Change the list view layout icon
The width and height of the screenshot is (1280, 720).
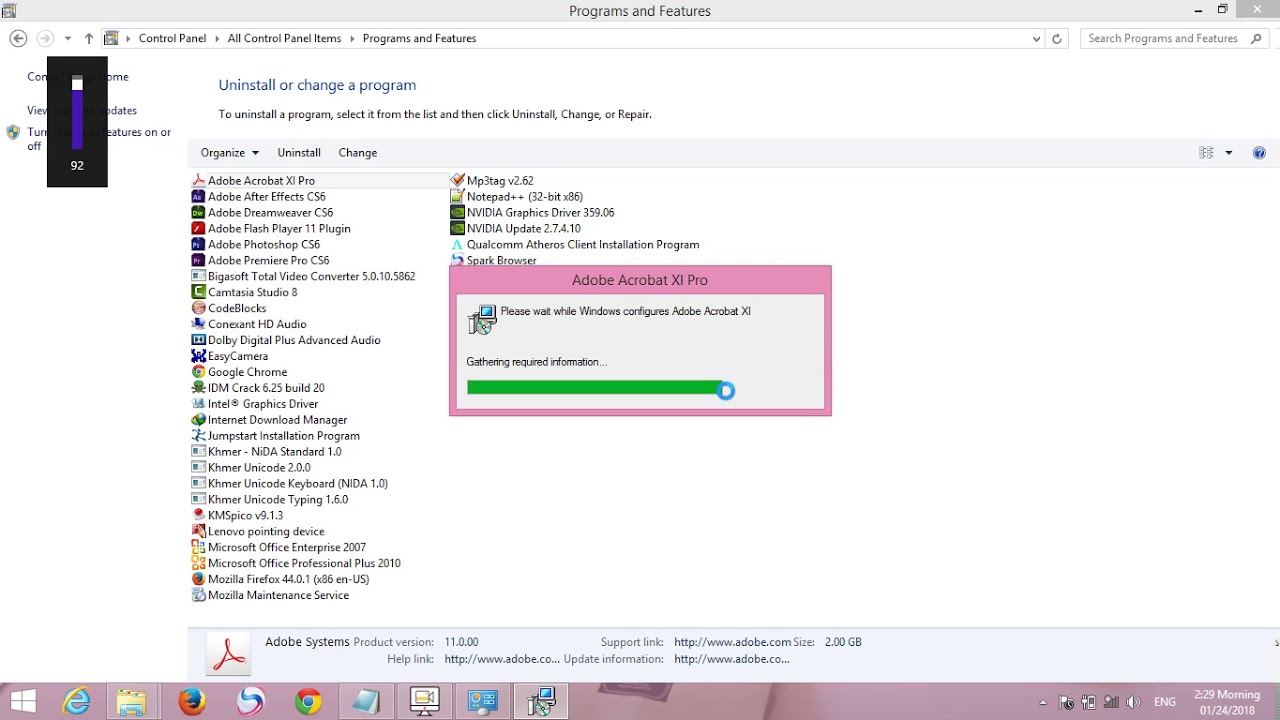tap(1206, 153)
